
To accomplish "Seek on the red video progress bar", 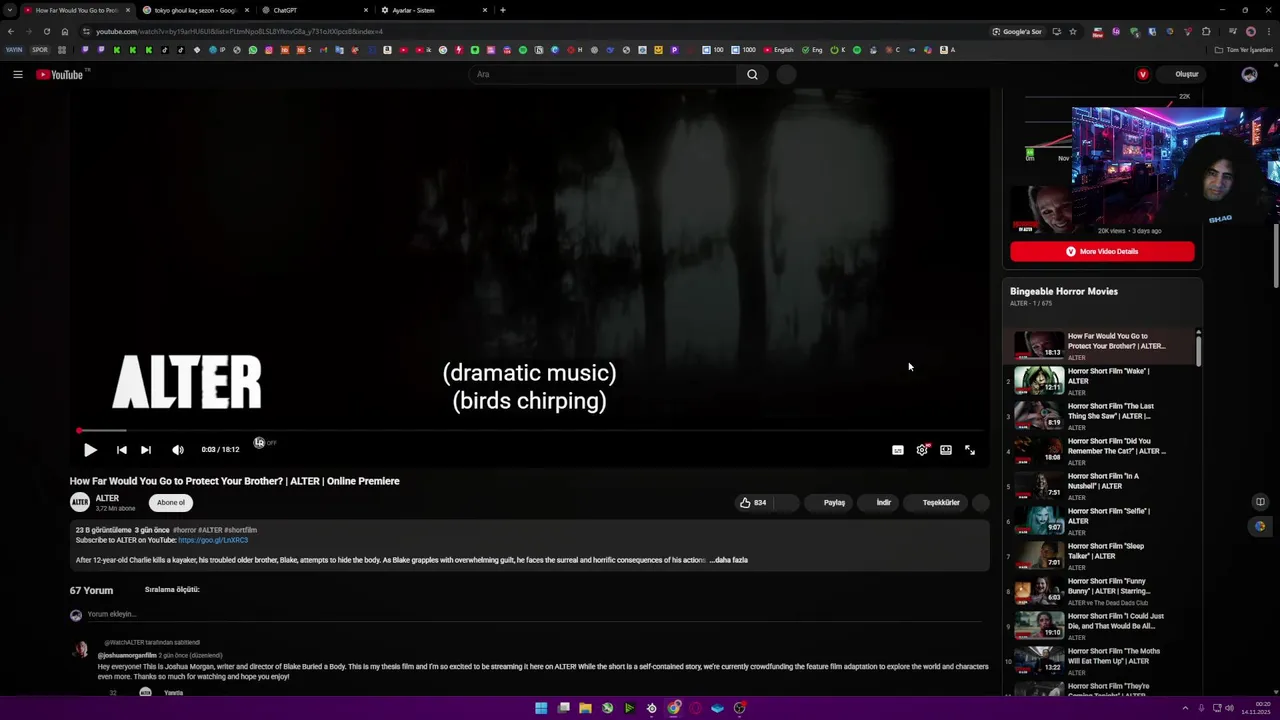I will (530, 431).
